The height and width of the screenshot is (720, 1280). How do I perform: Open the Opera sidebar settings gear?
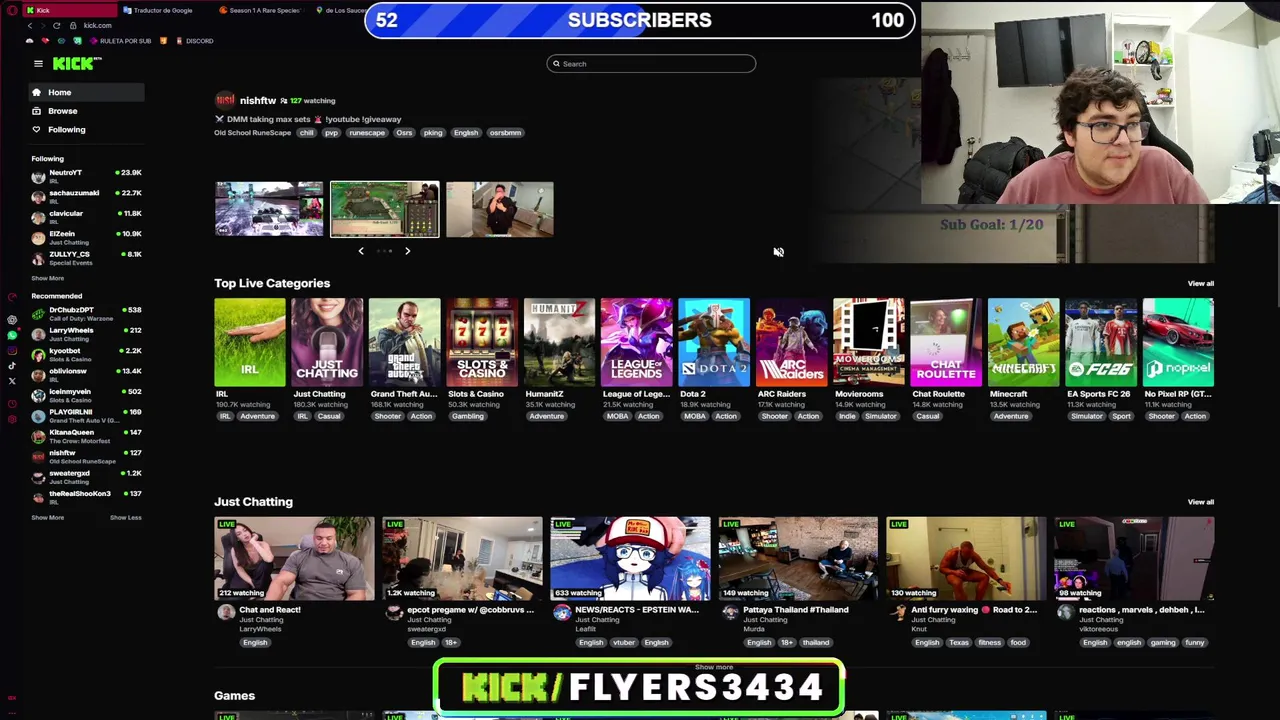[x=12, y=419]
